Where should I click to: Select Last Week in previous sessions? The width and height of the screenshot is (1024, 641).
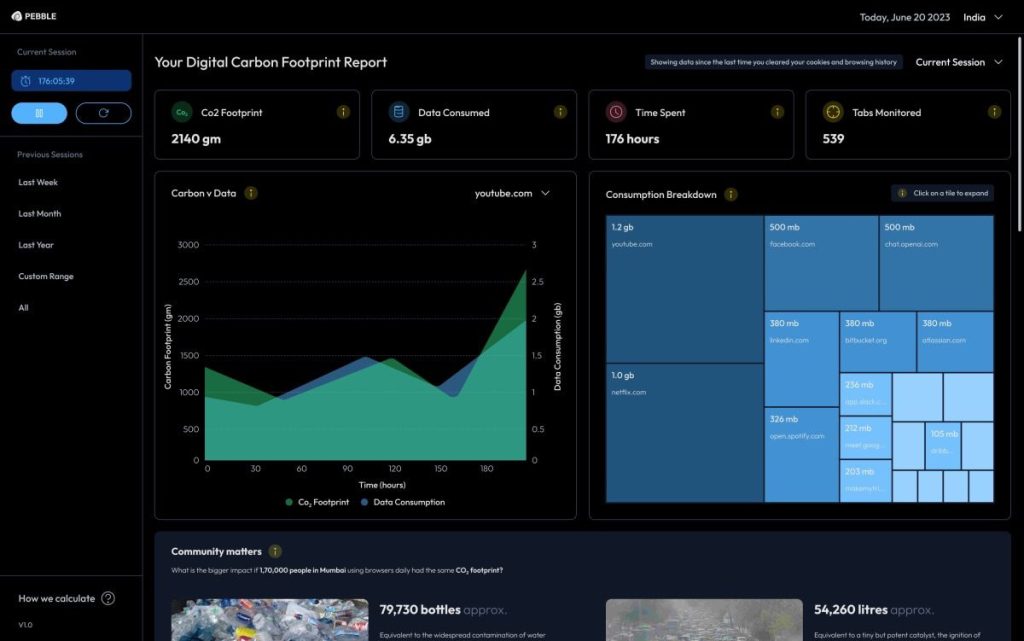tap(38, 183)
